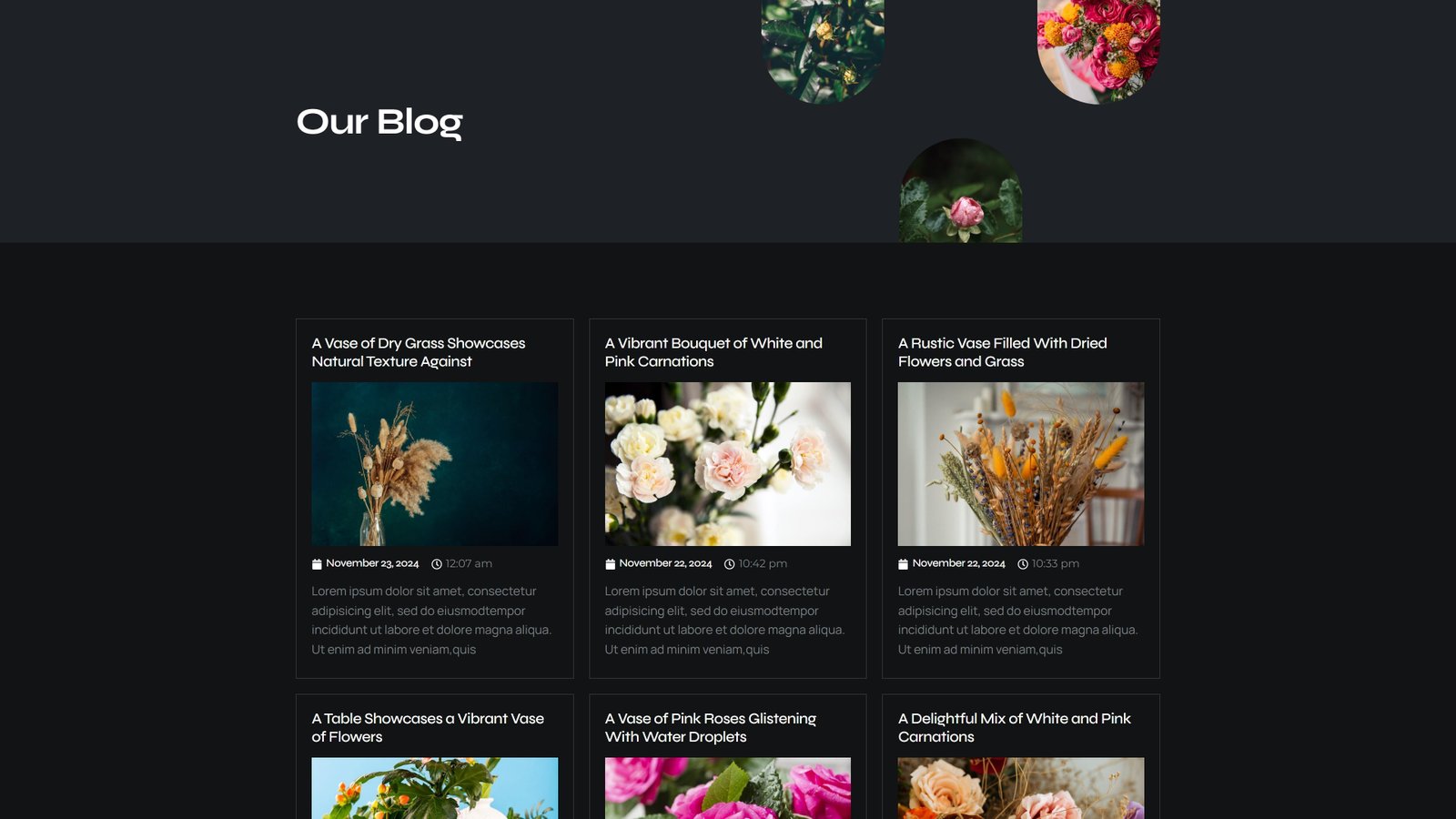1456x819 pixels.
Task: Open 'A Rustic Vase Filled With Dried Flowers' title
Action: pyautogui.click(x=1003, y=352)
